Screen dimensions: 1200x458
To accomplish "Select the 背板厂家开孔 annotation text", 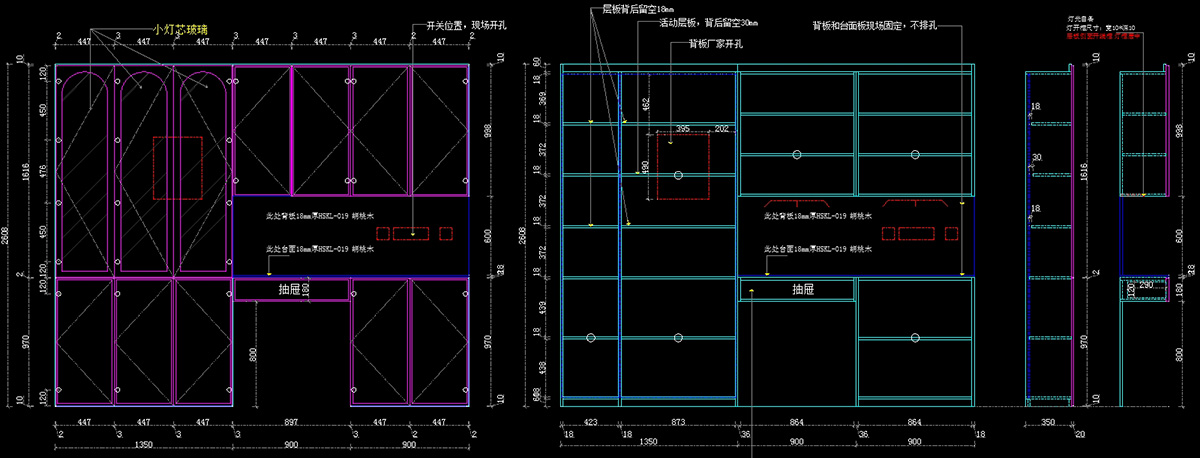I will coord(714,44).
